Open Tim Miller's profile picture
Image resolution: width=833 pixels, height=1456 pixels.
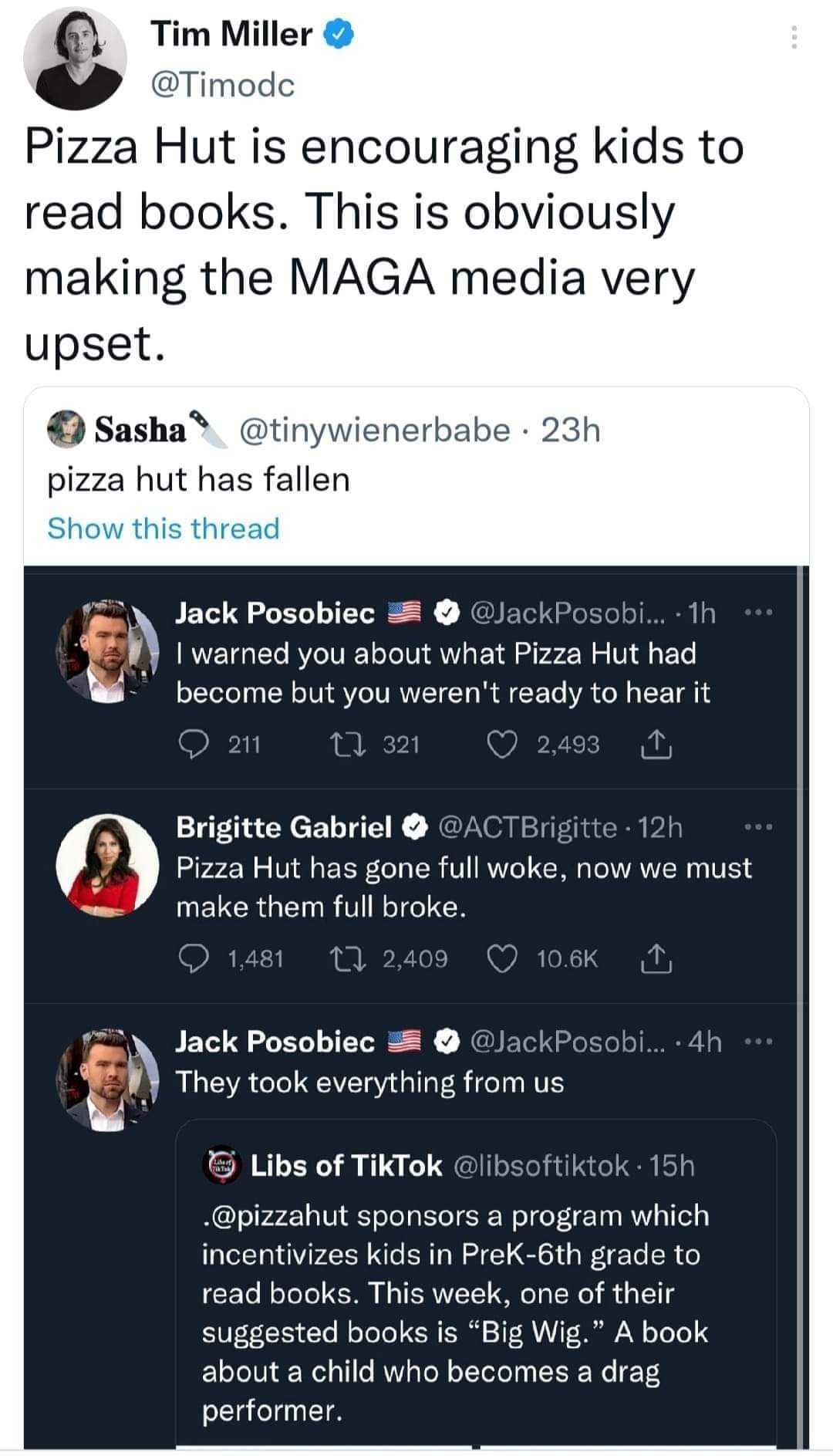click(74, 59)
